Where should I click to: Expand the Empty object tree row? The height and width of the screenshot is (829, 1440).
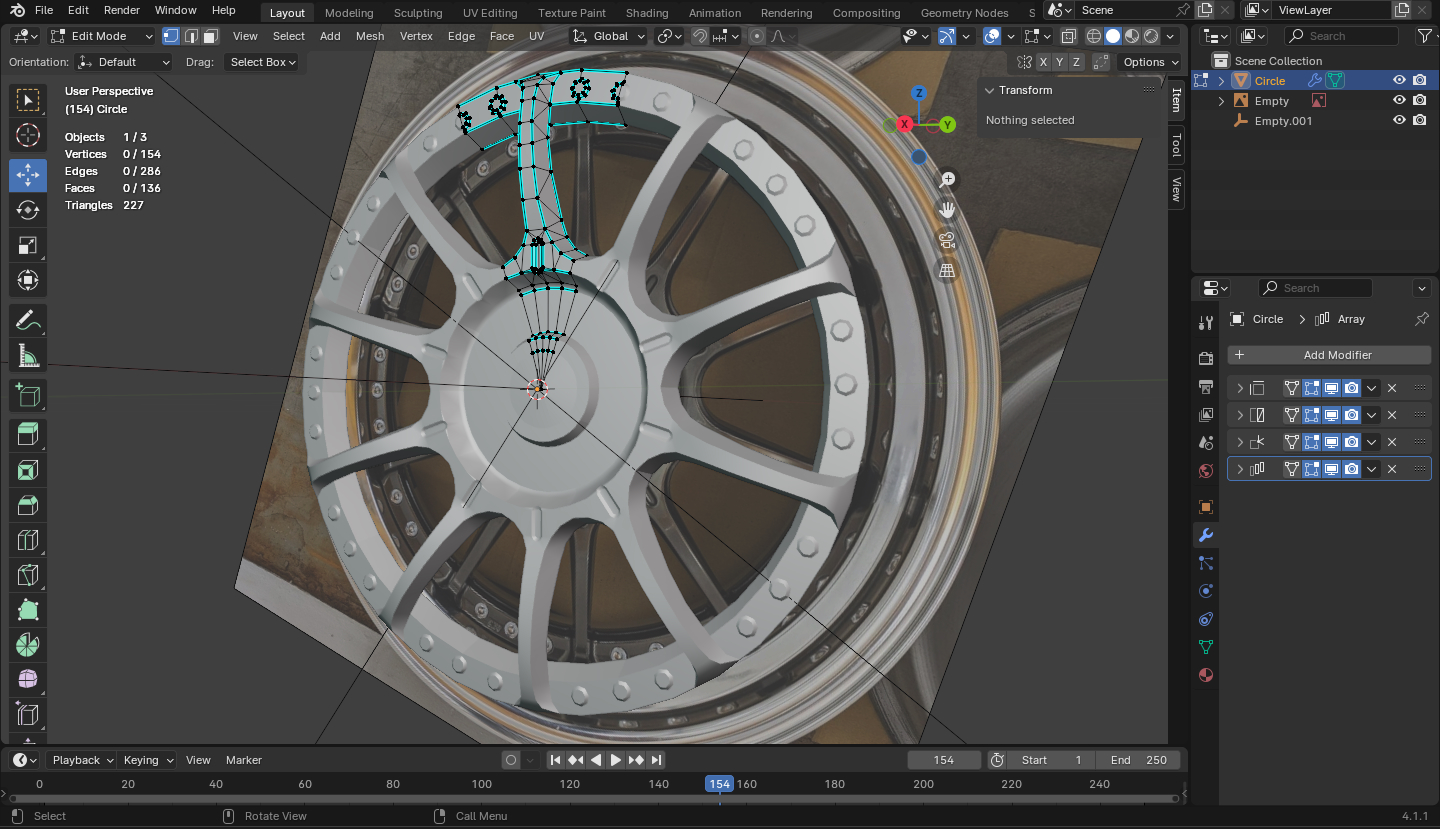pos(1221,101)
